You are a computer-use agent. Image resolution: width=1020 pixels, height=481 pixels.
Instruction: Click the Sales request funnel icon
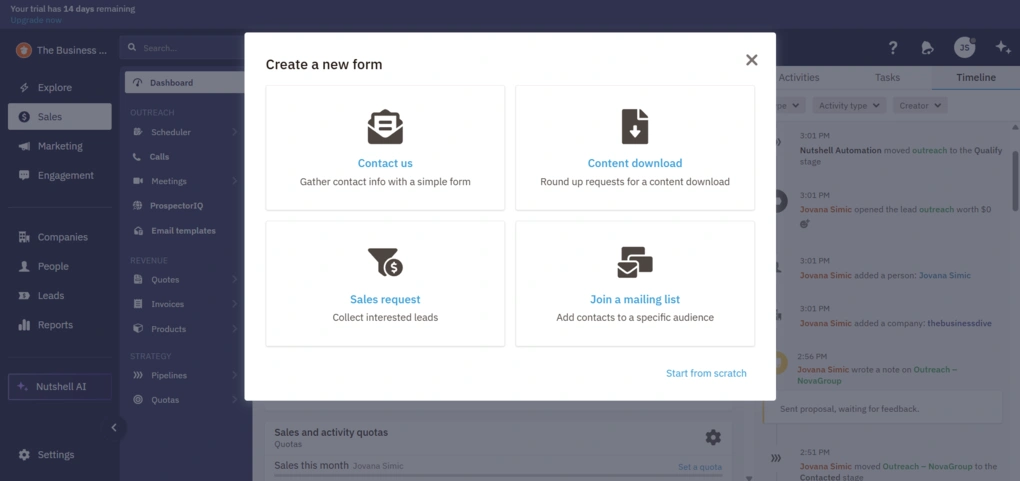pyautogui.click(x=385, y=262)
